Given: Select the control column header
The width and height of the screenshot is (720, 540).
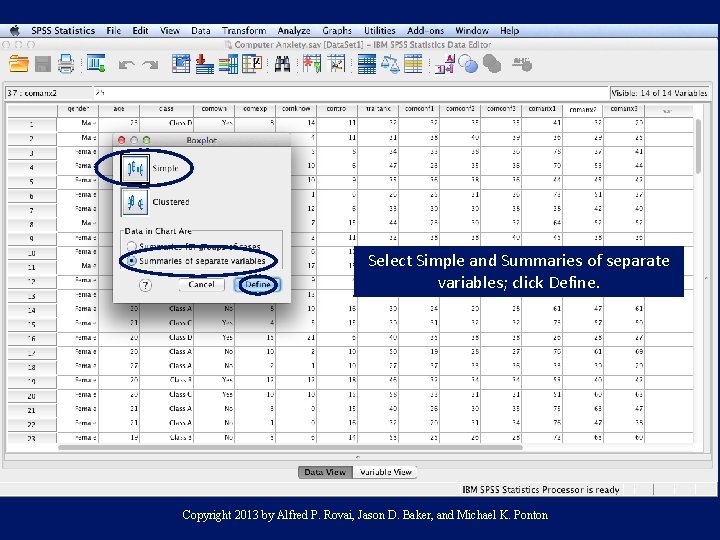Looking at the screenshot, I should point(337,109).
